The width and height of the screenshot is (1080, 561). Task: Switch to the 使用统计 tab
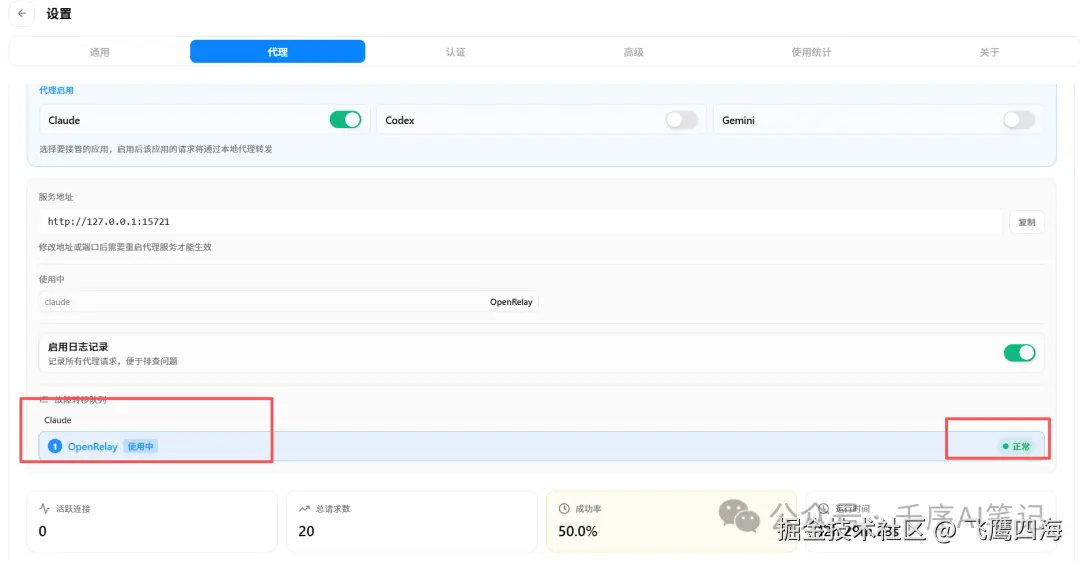pos(811,52)
